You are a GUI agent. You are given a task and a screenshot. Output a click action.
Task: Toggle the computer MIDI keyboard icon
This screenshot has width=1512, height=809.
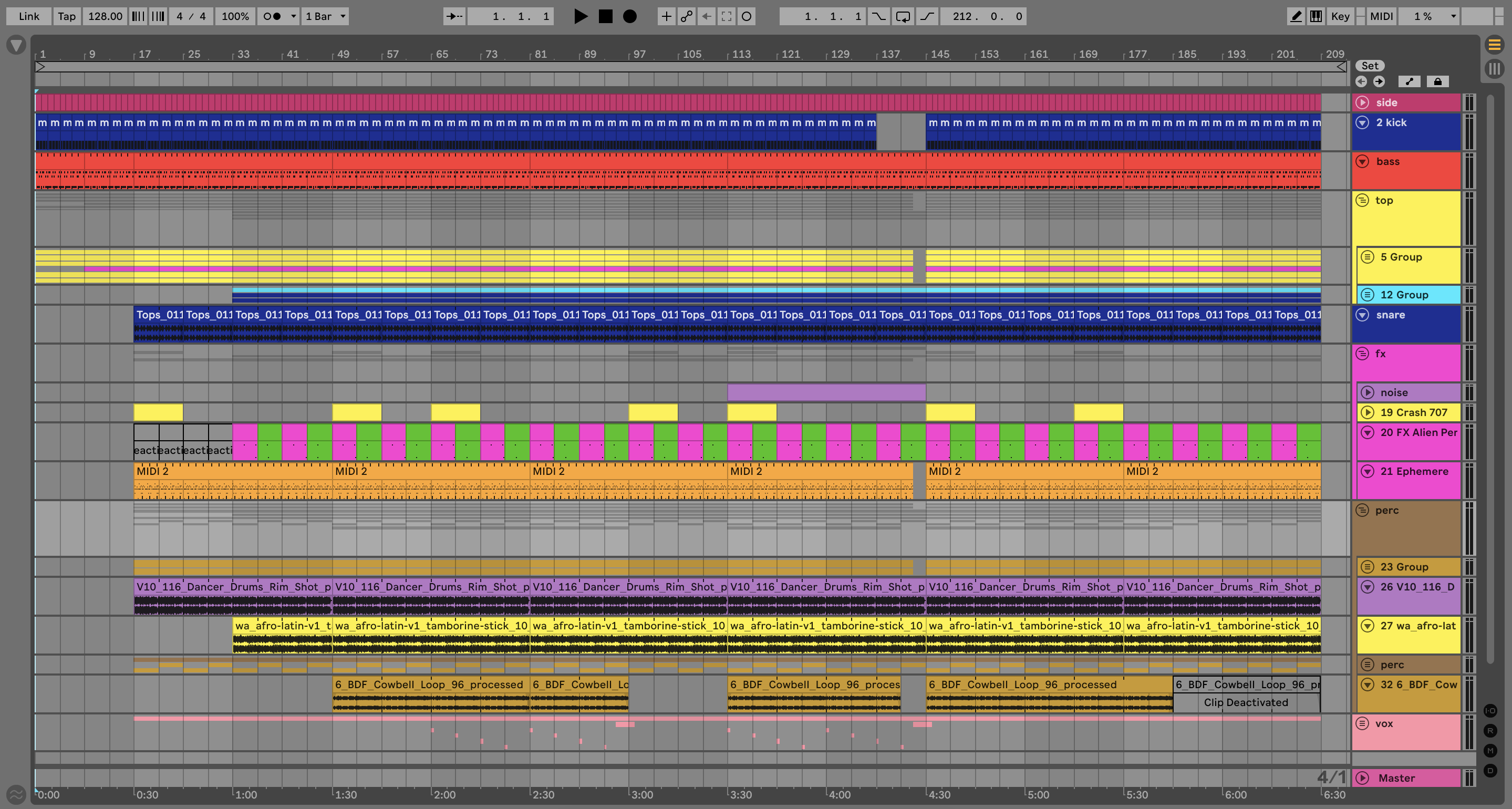point(1316,16)
